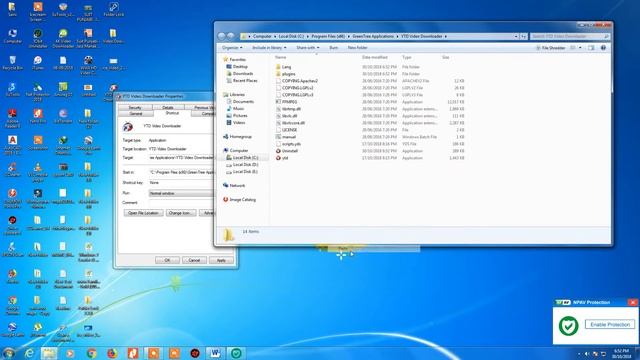Click OK in Properties dialog
Viewport: 640px width, 360px height.
pos(167,260)
